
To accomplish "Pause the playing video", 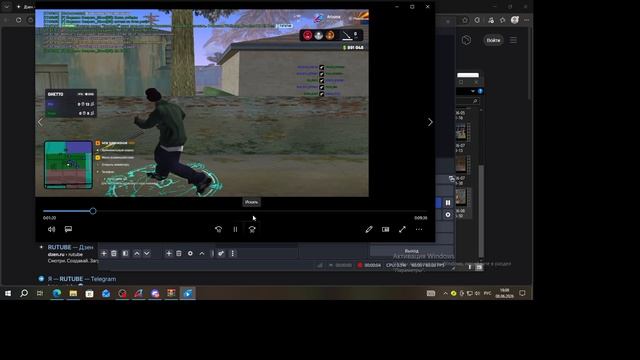I will tap(236, 229).
